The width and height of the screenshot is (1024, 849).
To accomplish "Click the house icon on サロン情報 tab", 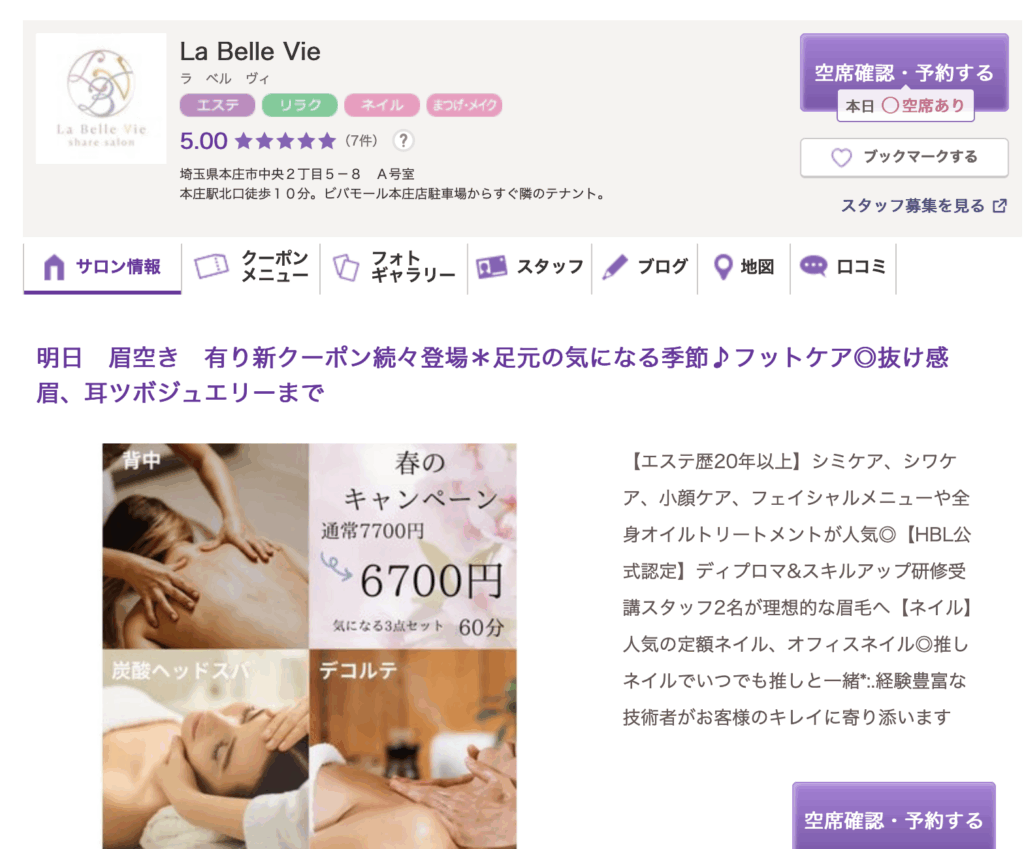I will pyautogui.click(x=54, y=267).
